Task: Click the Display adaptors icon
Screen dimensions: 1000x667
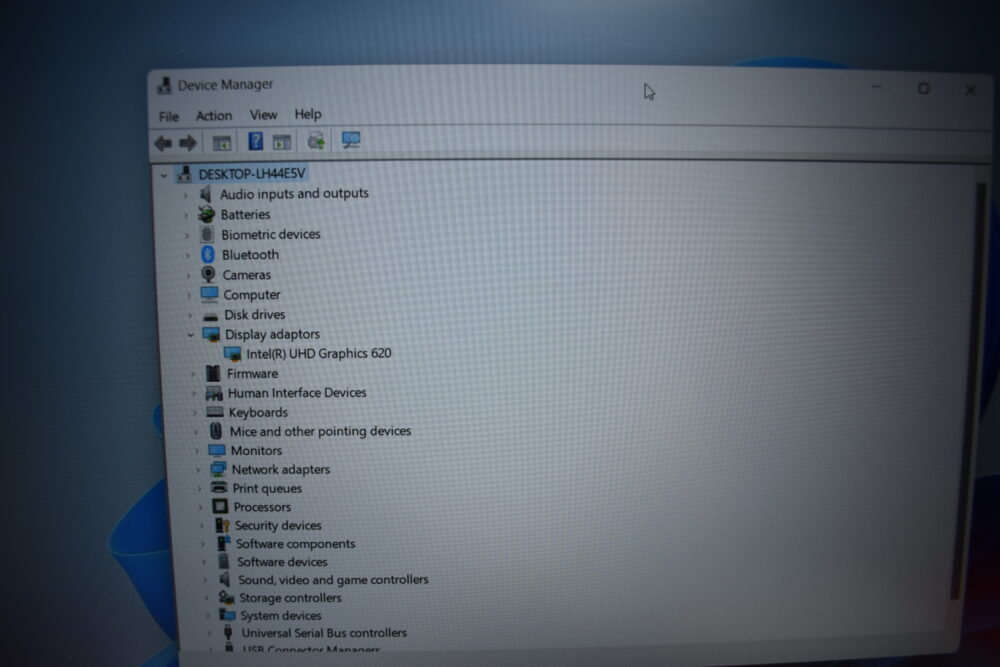Action: click(x=211, y=334)
